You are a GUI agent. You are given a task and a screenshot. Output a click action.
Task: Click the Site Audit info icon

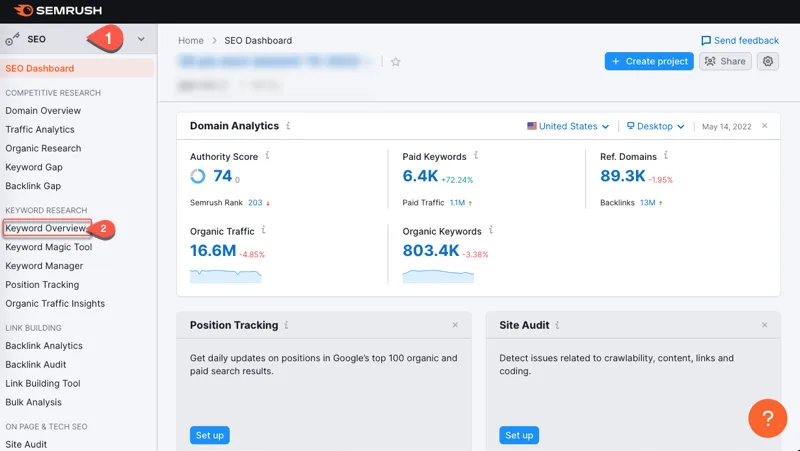tap(557, 325)
